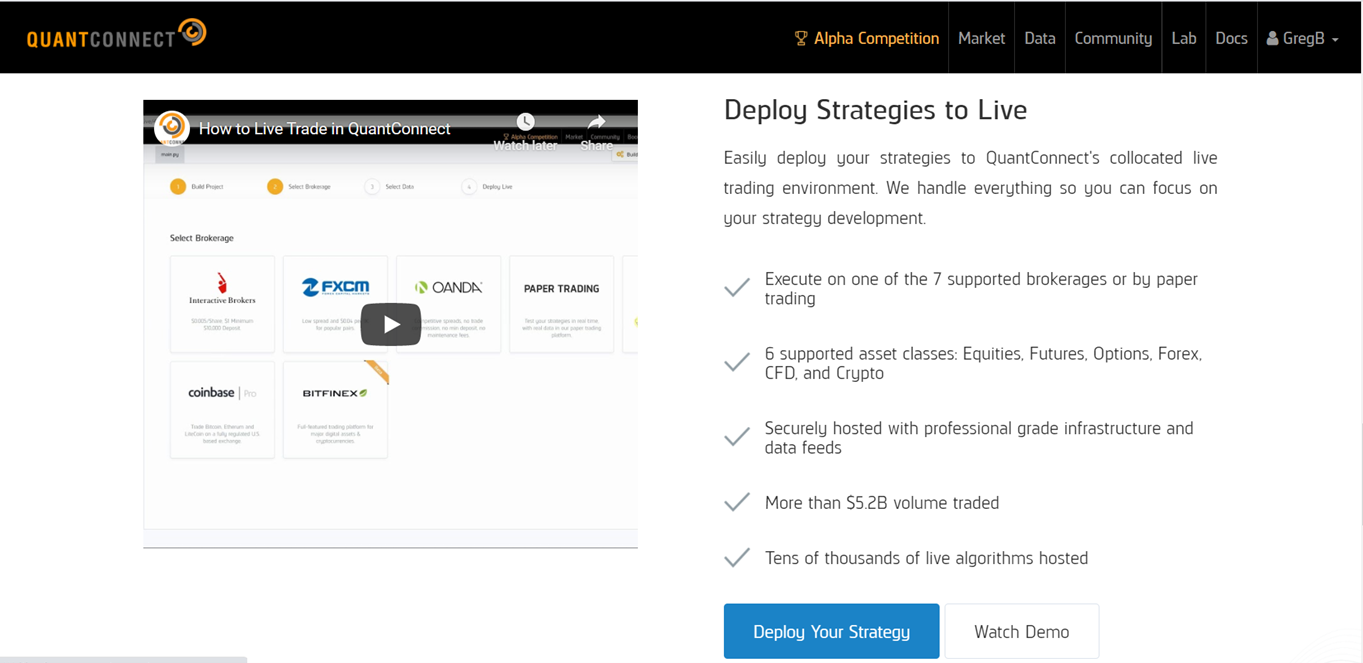Play the Live Trade video
1363x663 pixels.
pos(390,324)
